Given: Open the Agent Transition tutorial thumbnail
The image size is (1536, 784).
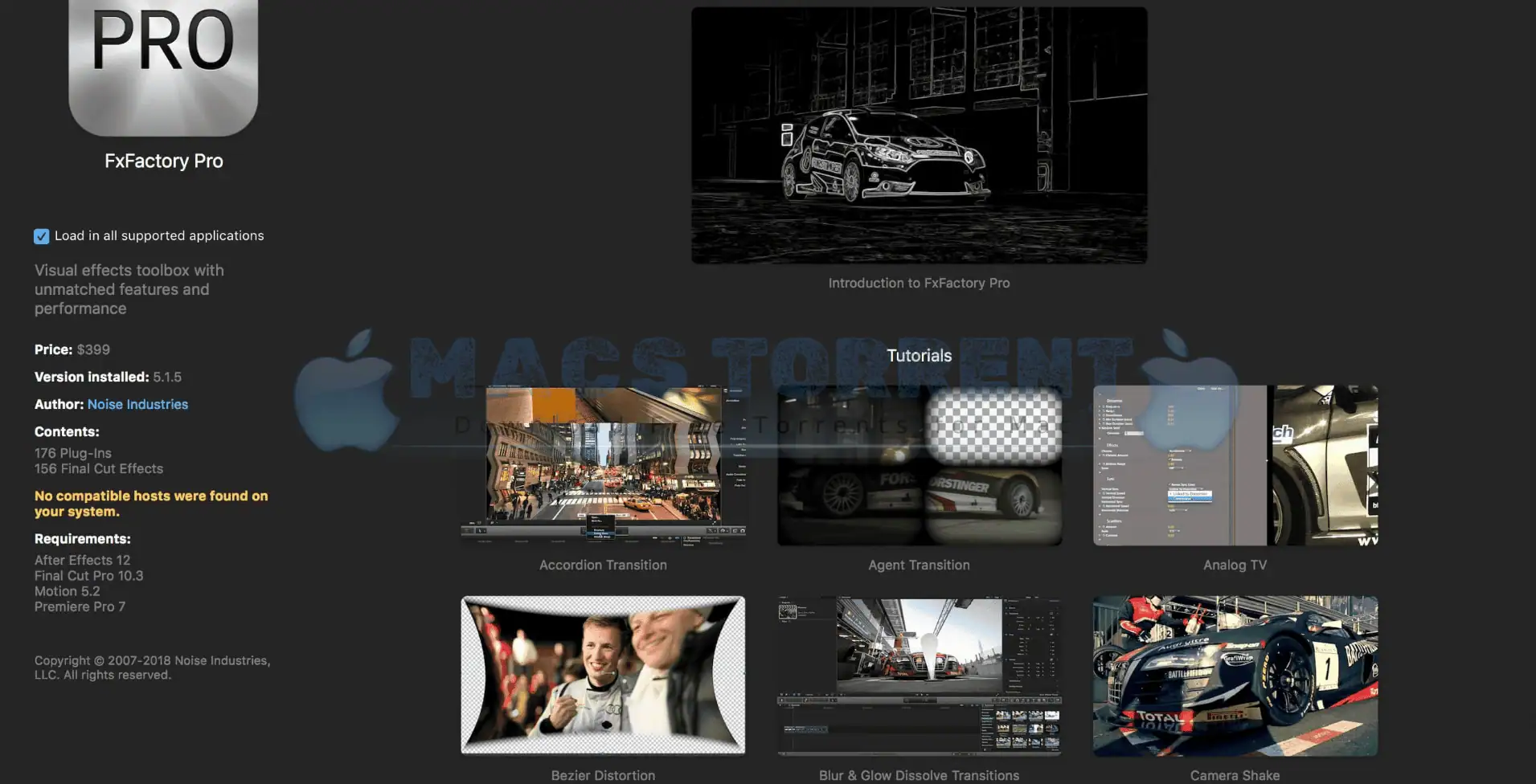Looking at the screenshot, I should [x=920, y=466].
